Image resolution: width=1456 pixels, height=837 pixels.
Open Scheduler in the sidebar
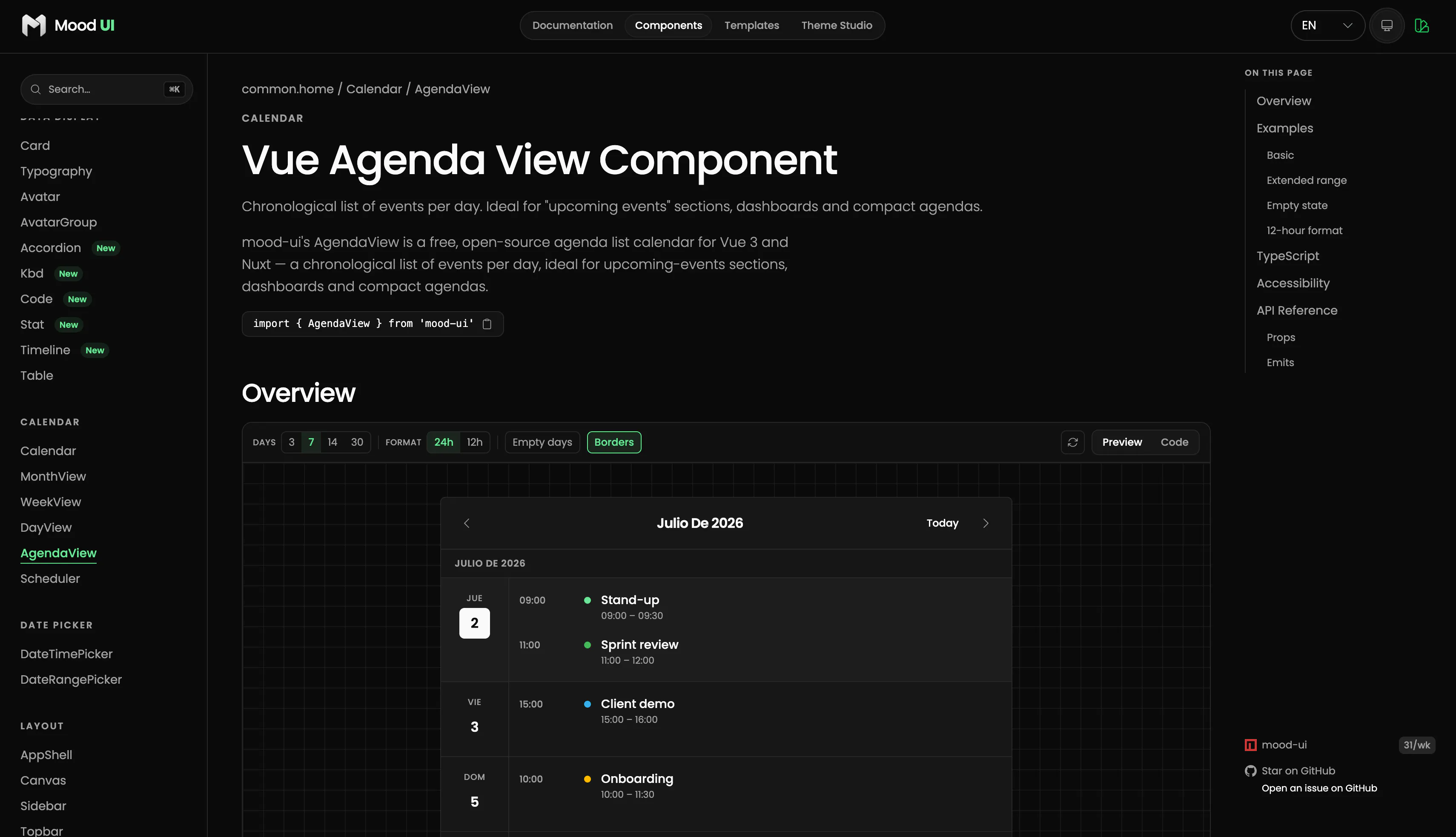click(x=50, y=579)
